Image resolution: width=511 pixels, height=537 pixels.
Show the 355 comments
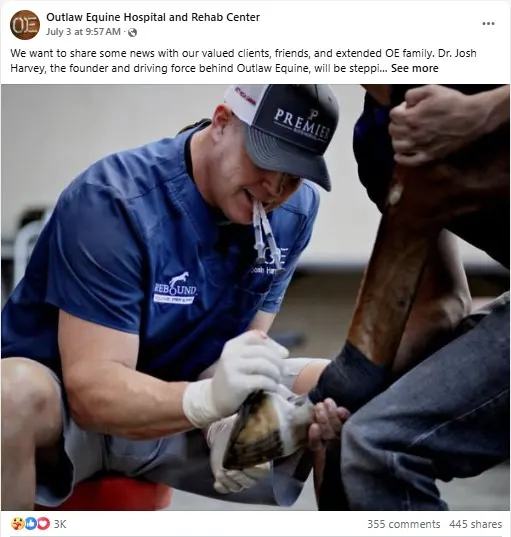pos(404,524)
